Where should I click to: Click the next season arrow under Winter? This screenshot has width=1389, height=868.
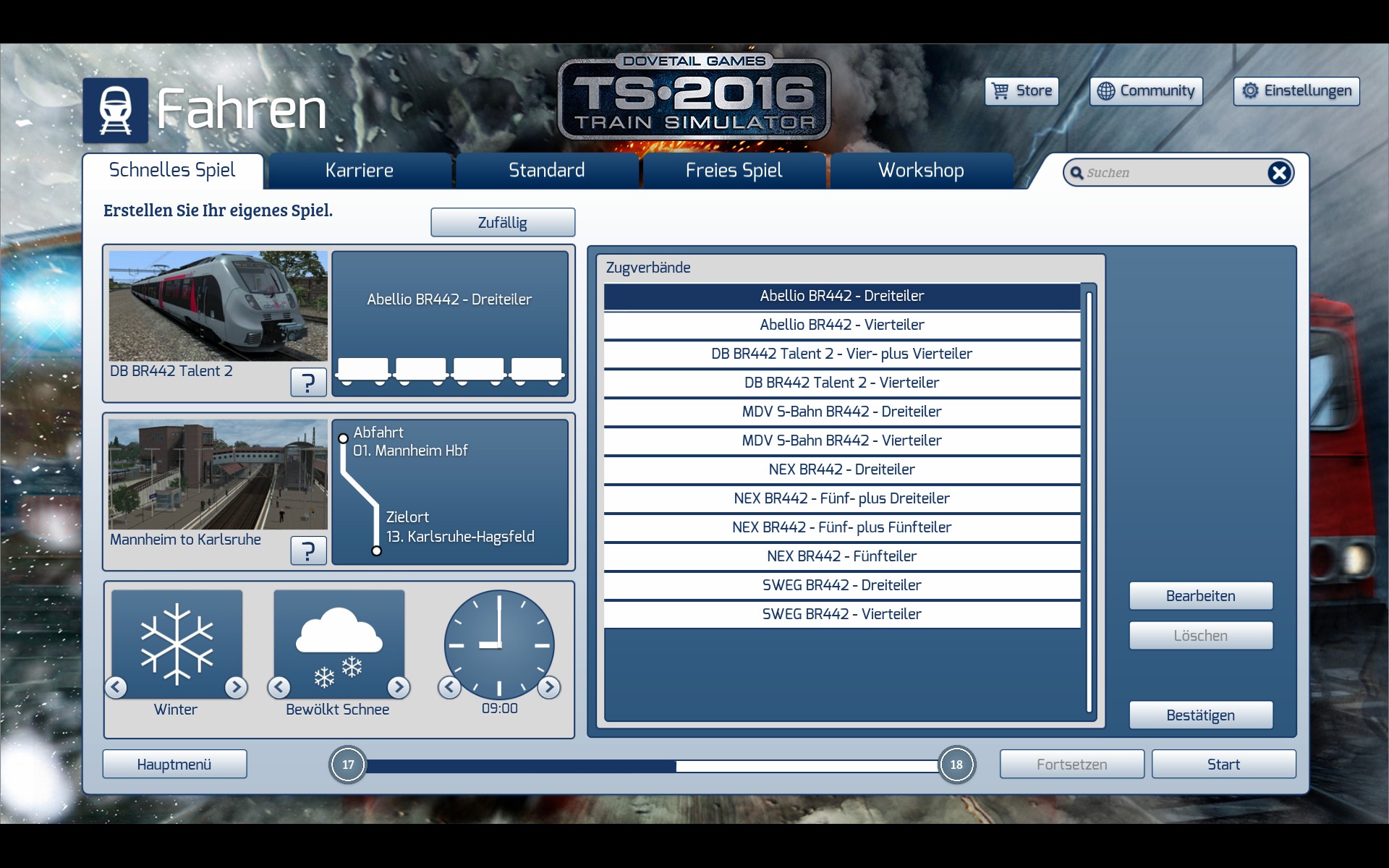click(236, 687)
